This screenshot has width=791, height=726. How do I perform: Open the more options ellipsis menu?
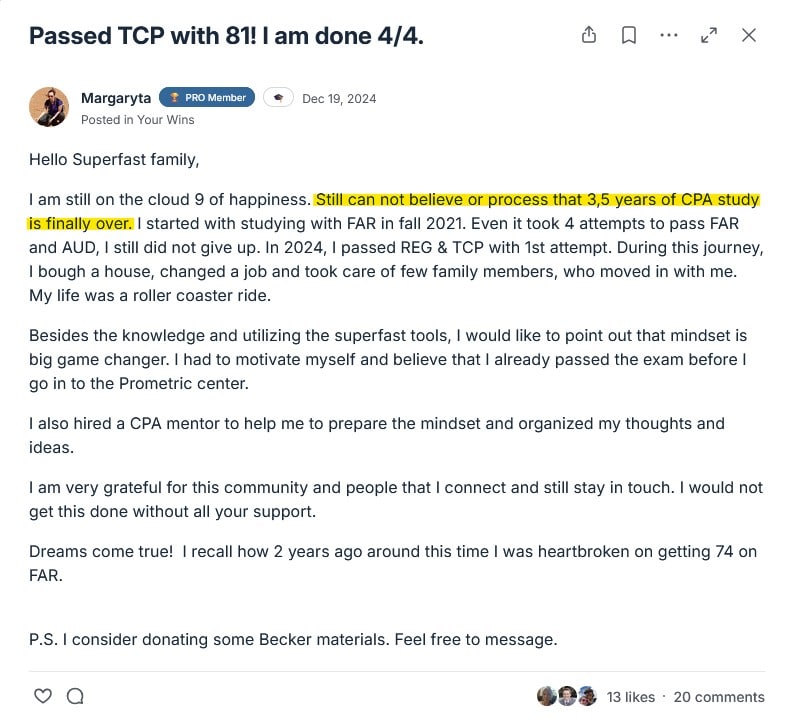pos(669,35)
